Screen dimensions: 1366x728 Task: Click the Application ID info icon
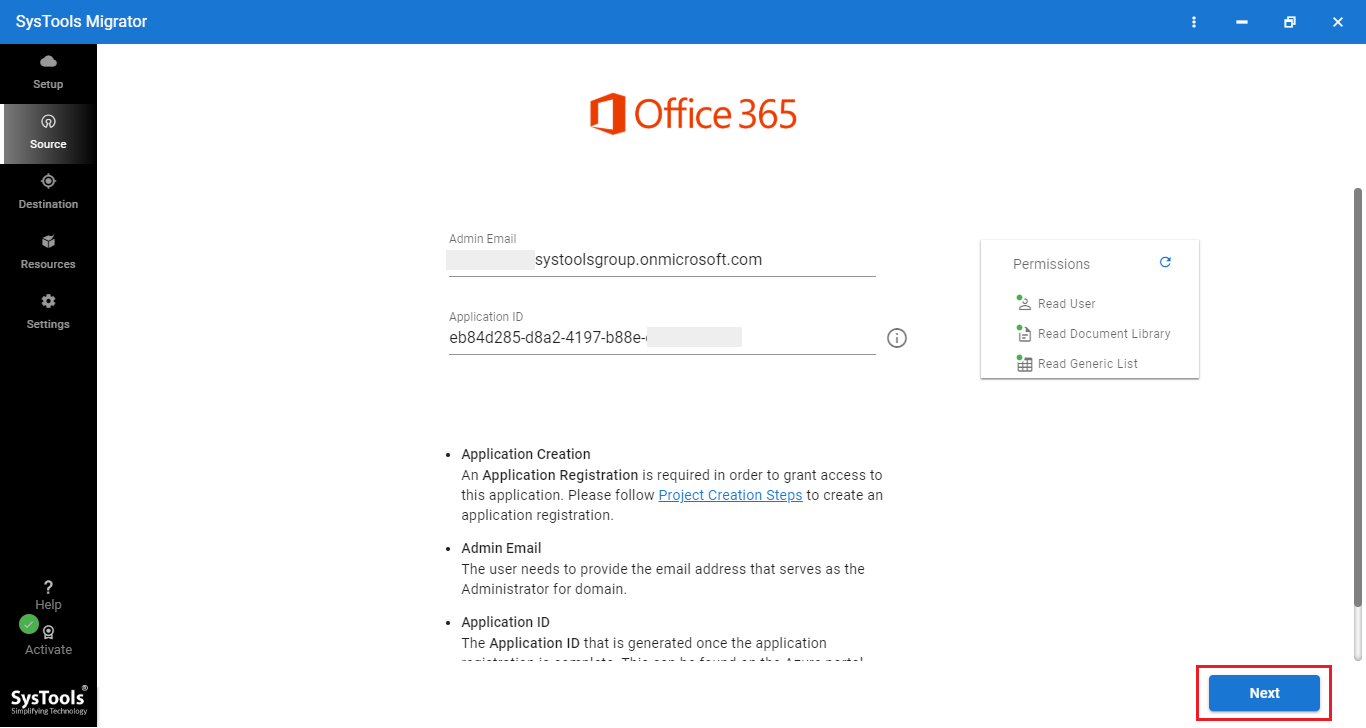click(897, 338)
